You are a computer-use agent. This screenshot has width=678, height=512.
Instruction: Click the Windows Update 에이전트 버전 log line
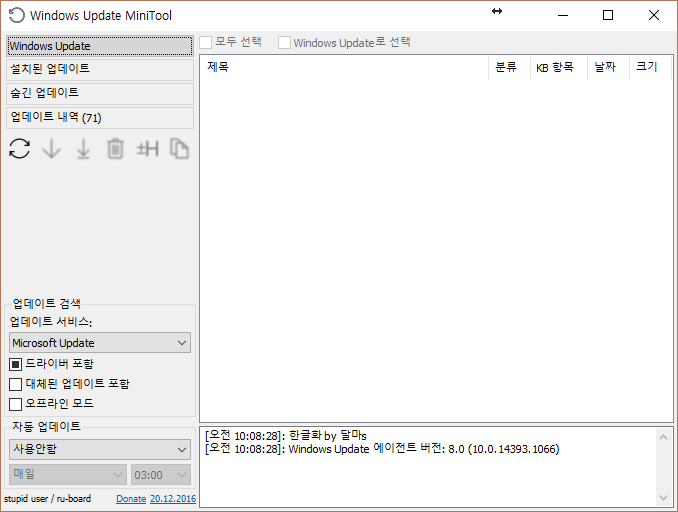coord(382,449)
